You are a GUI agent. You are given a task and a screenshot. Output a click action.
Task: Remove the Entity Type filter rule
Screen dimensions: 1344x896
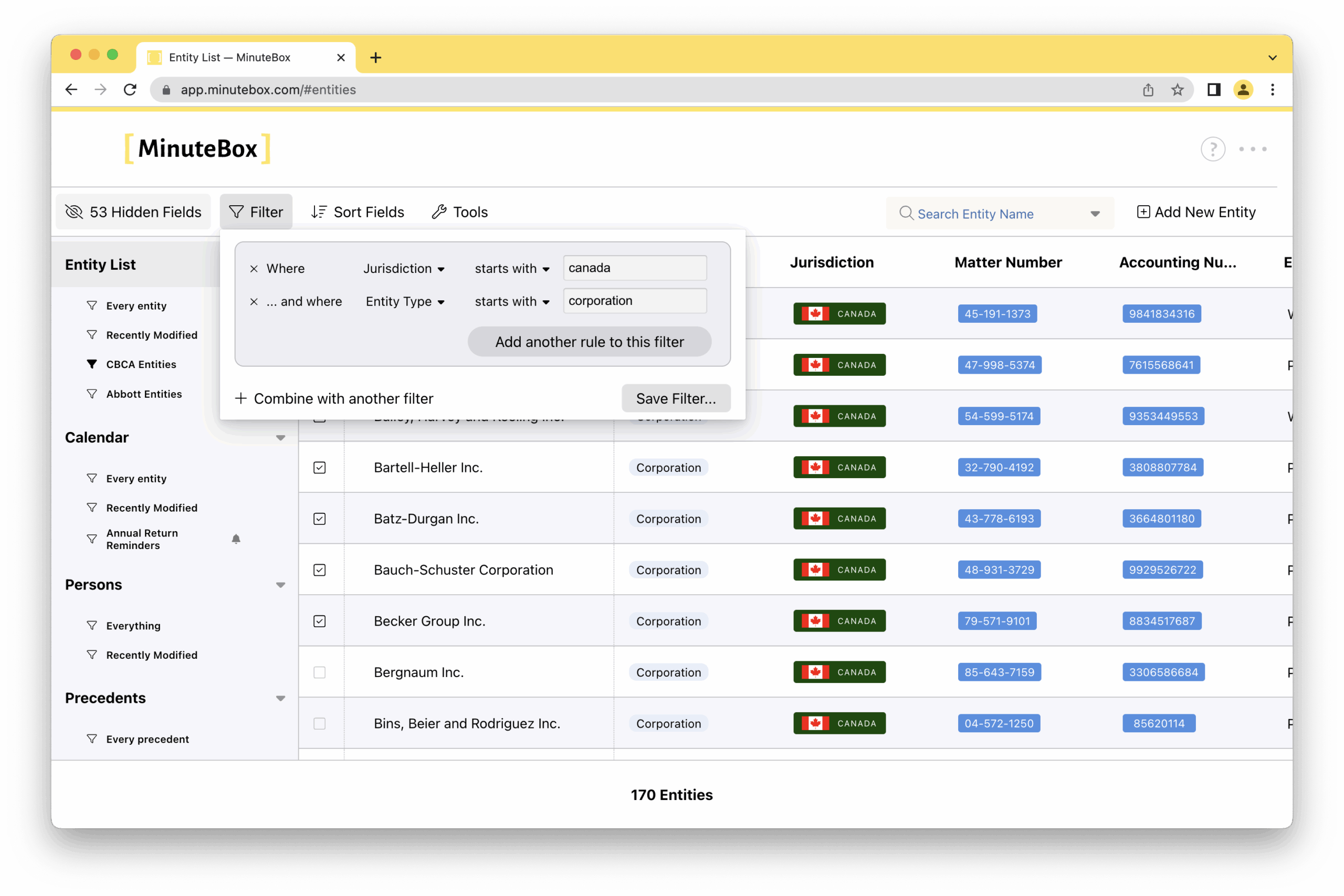point(254,302)
